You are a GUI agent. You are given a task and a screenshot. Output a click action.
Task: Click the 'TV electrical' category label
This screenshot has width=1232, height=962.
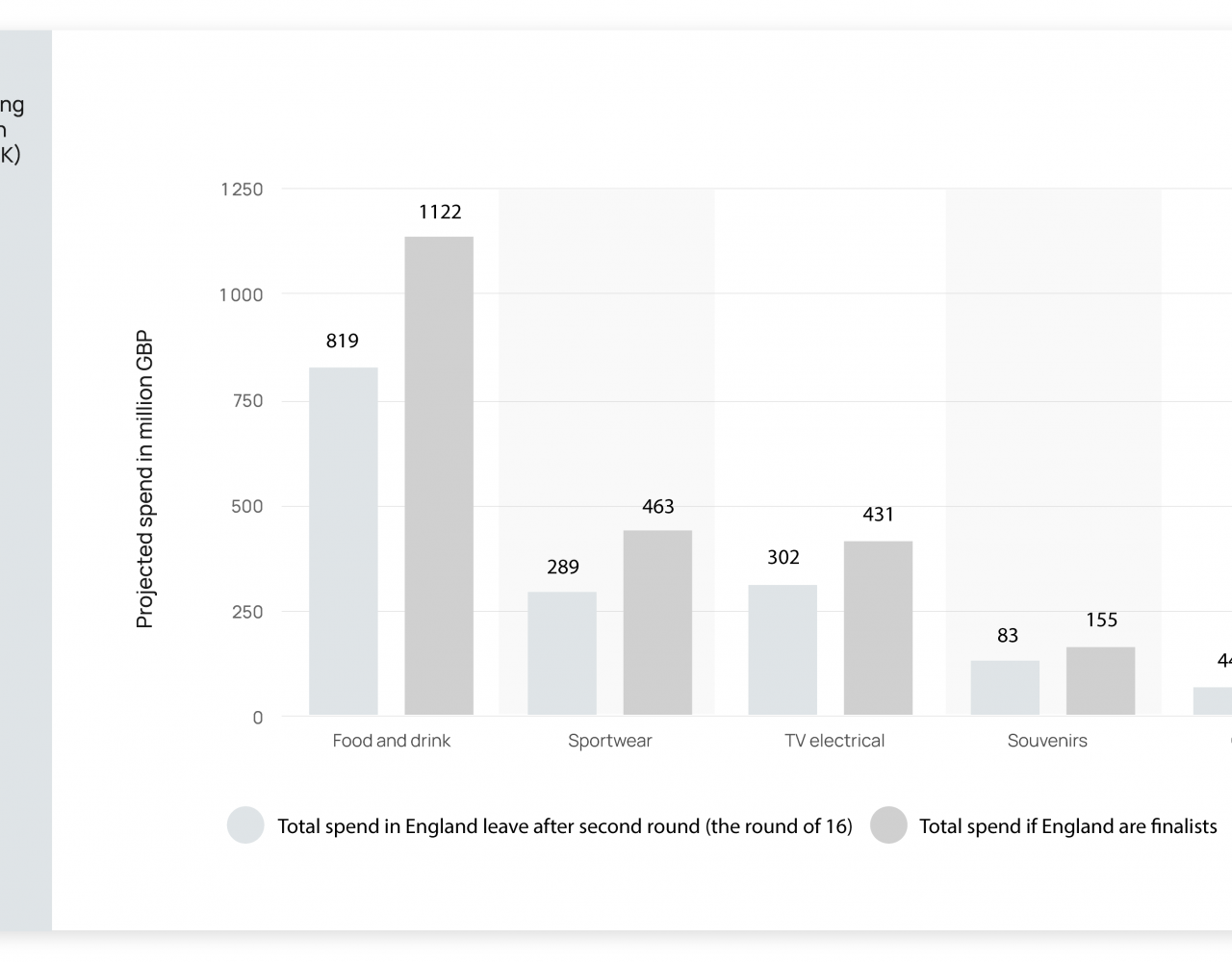(834, 741)
